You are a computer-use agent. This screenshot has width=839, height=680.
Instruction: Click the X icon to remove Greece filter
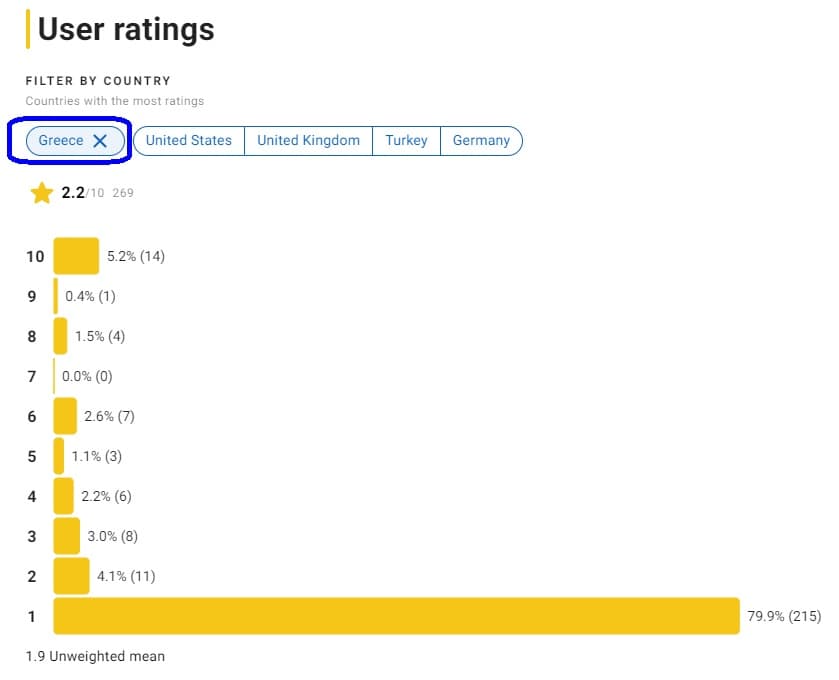(x=100, y=141)
